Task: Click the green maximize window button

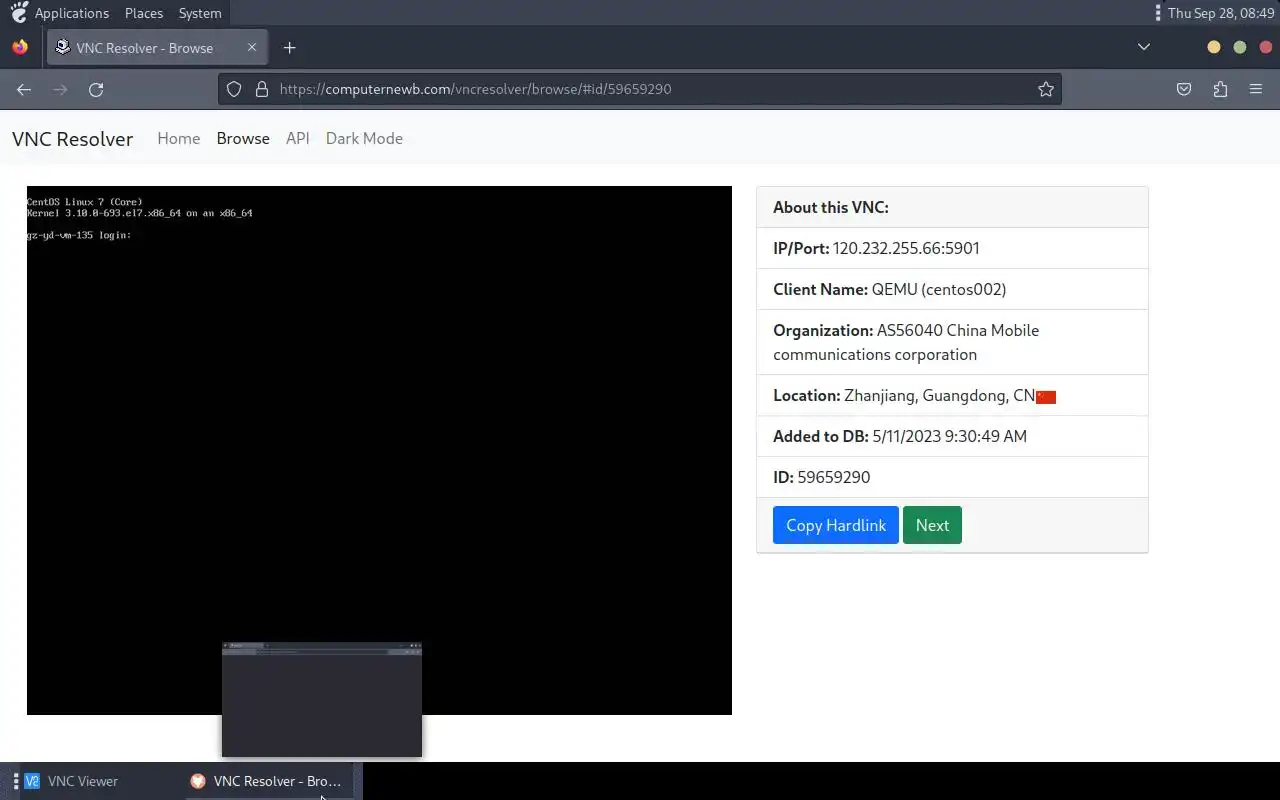Action: coord(1240,47)
